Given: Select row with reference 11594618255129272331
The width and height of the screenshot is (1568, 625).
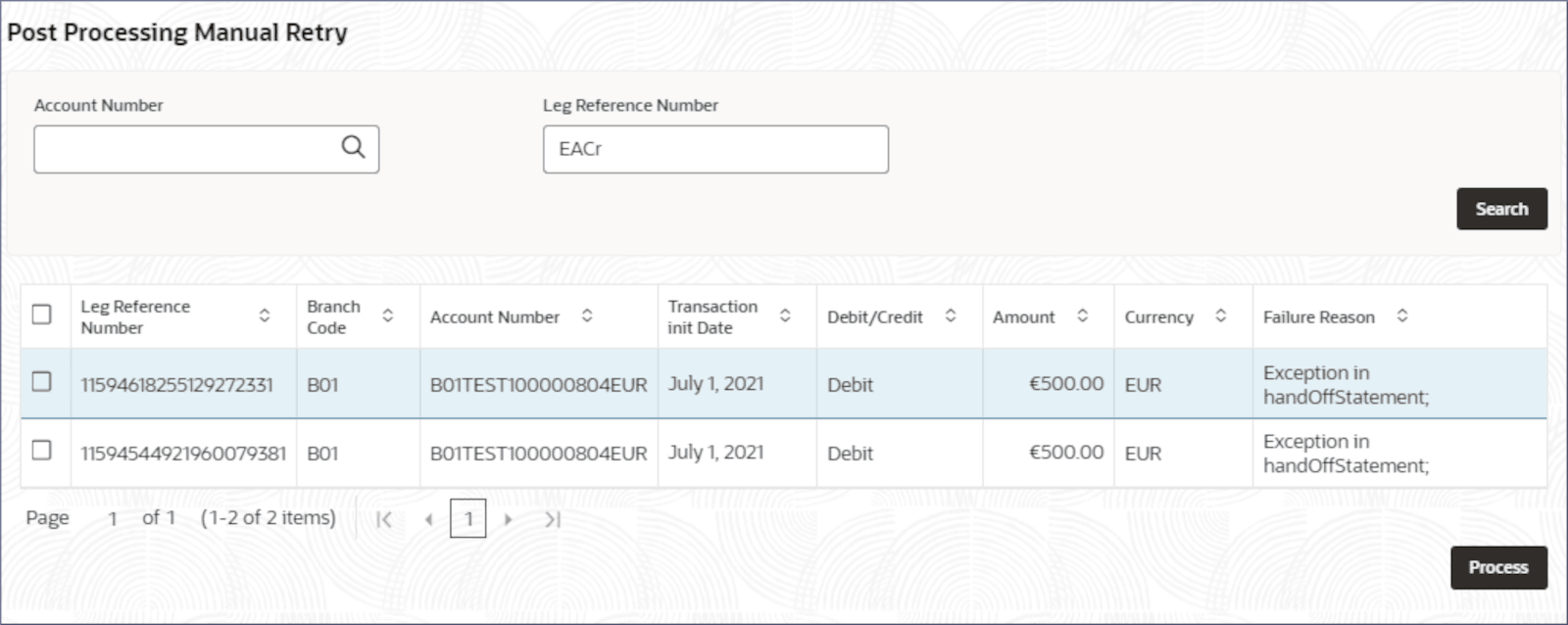Looking at the screenshot, I should [42, 382].
